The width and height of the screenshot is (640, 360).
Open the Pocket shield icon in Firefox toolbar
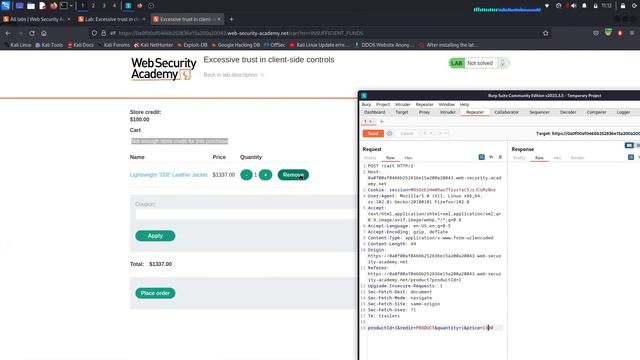click(x=596, y=33)
